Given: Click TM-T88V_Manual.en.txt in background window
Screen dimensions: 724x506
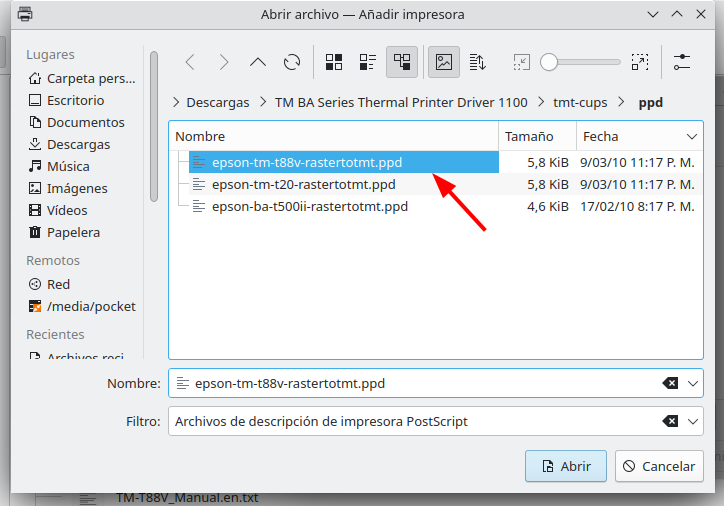Looking at the screenshot, I should pos(187,498).
